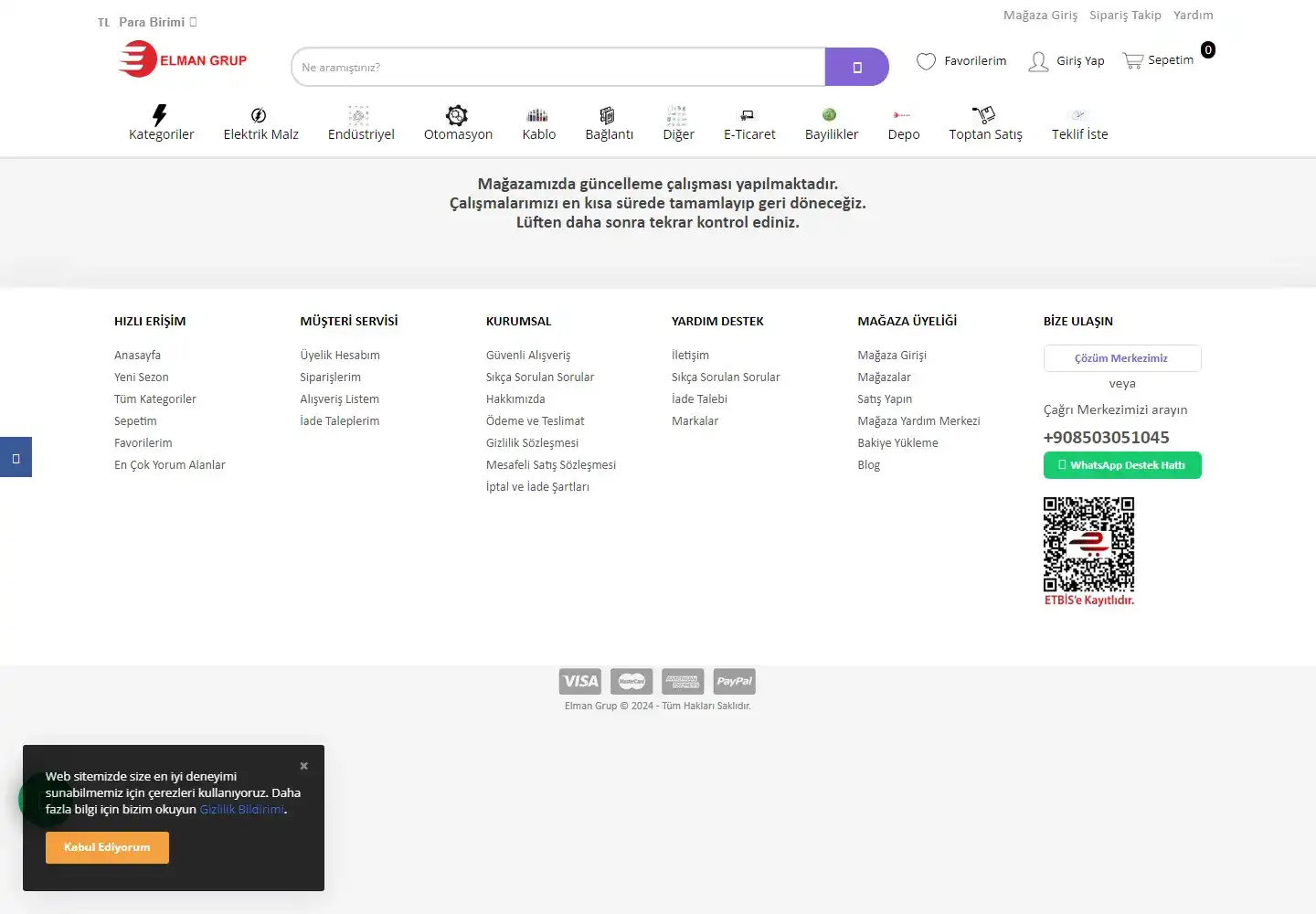Open the Gizlilik Sözleşmesi link
The image size is (1316, 914).
click(x=533, y=442)
